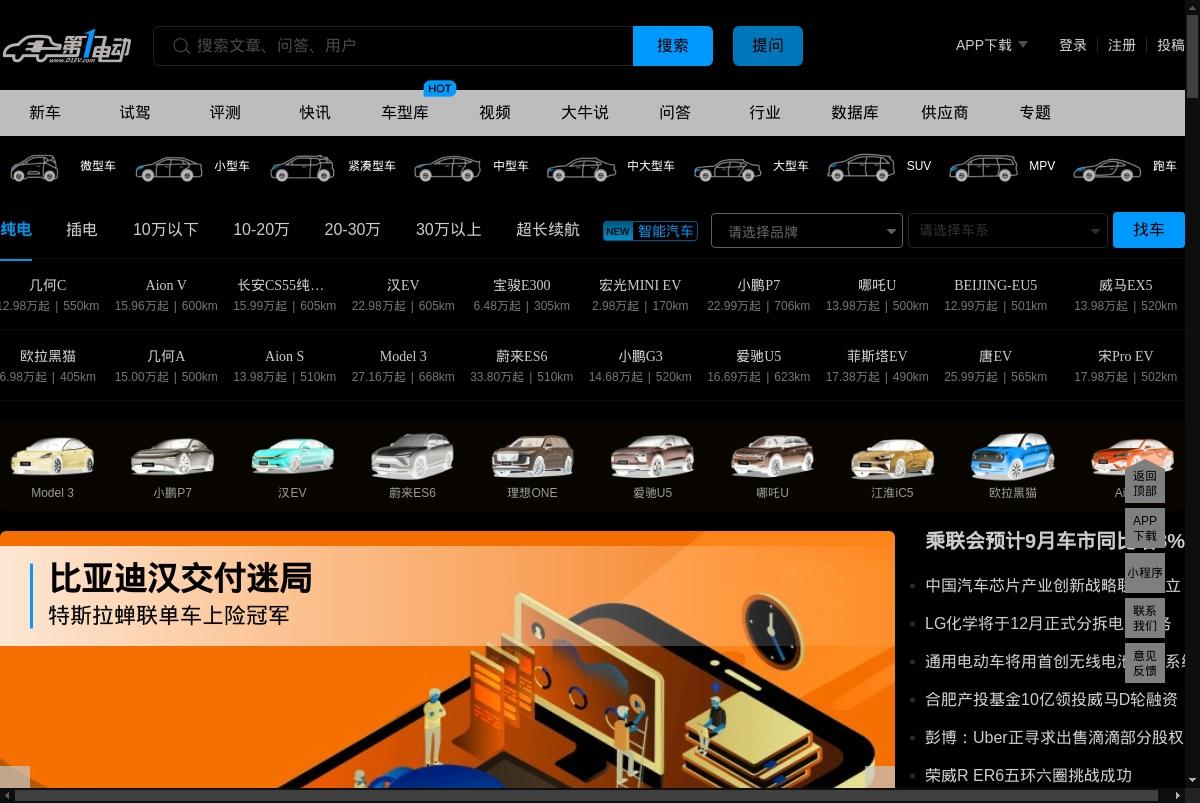
Task: Open the 数据库 menu item
Action: click(x=855, y=113)
